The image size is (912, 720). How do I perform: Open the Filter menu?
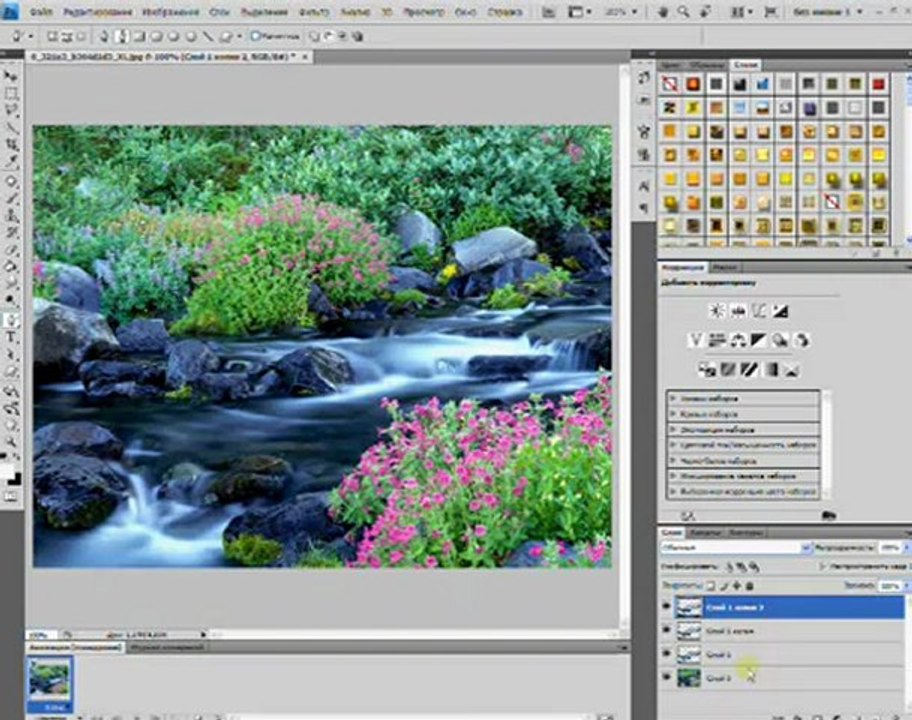pyautogui.click(x=314, y=12)
